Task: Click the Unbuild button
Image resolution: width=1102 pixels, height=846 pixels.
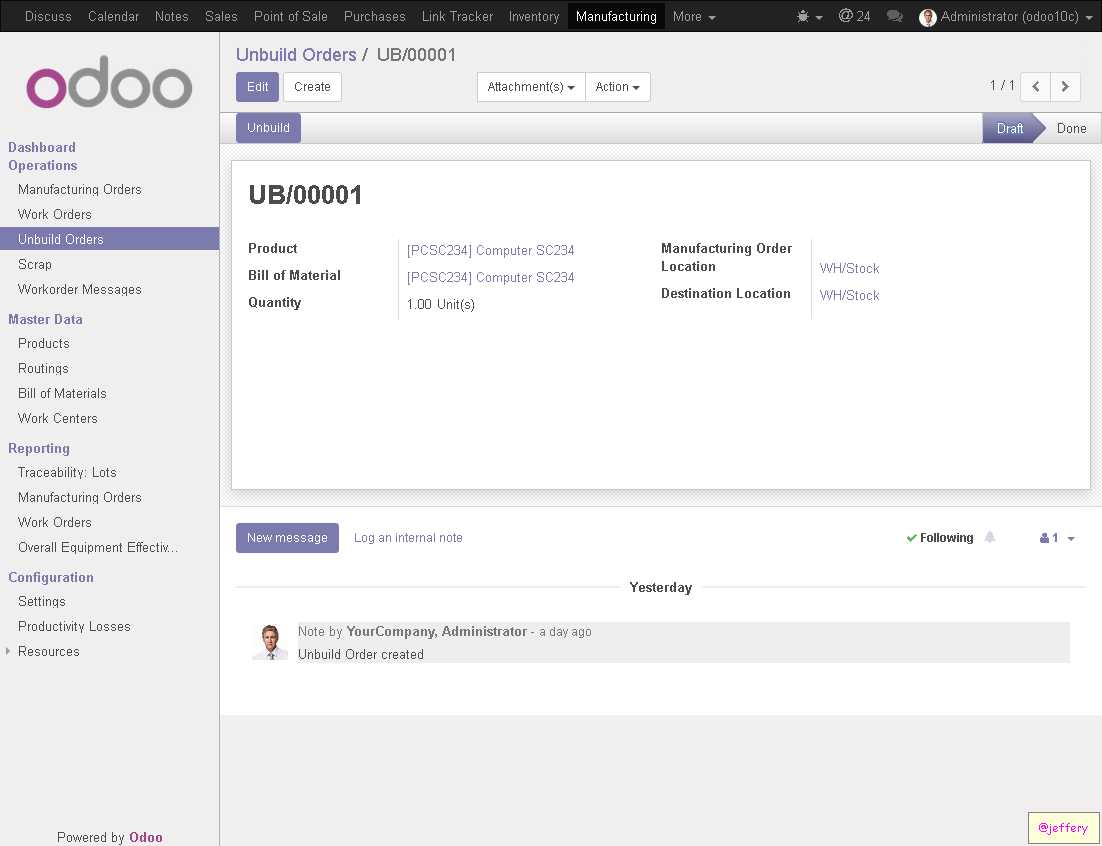Action: [x=268, y=128]
